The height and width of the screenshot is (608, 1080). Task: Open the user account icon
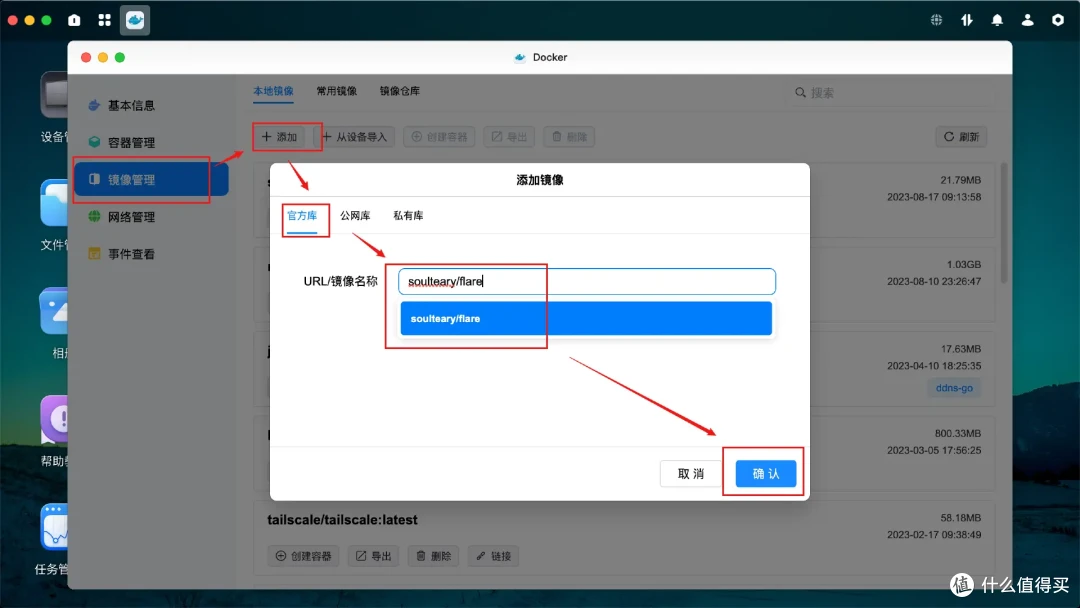coord(1028,20)
